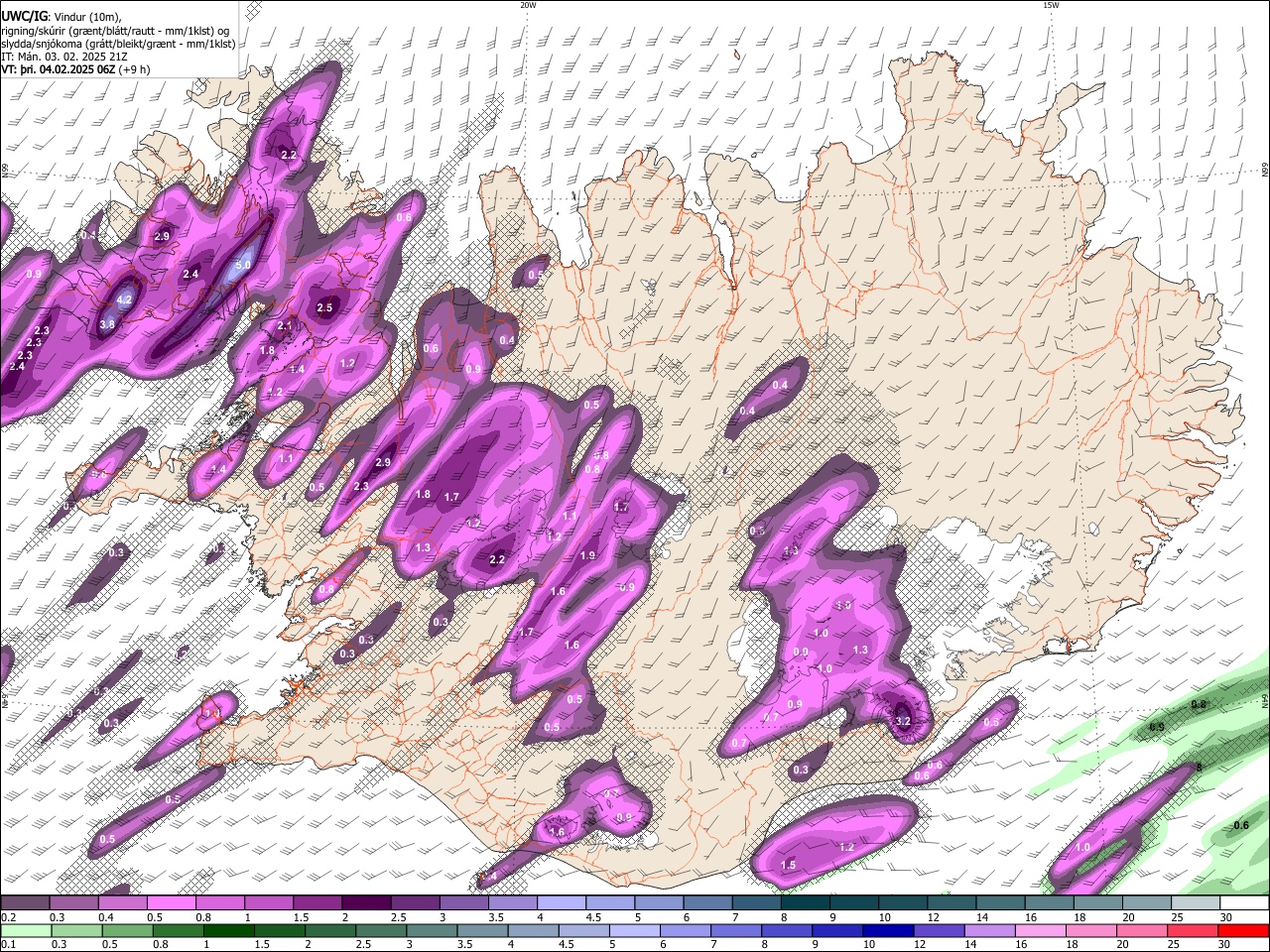Screen dimensions: 1270x952
Task: Pick the white snow-scale swatch labelled 30
Action: [1244, 903]
